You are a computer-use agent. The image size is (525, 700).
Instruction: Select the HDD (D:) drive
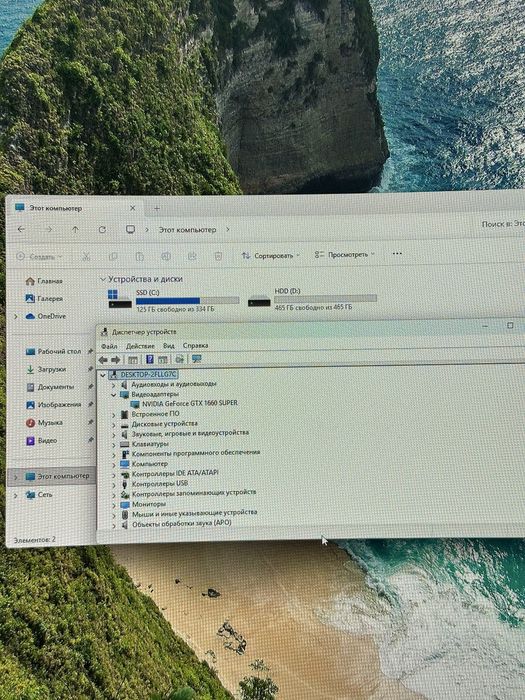tap(312, 299)
